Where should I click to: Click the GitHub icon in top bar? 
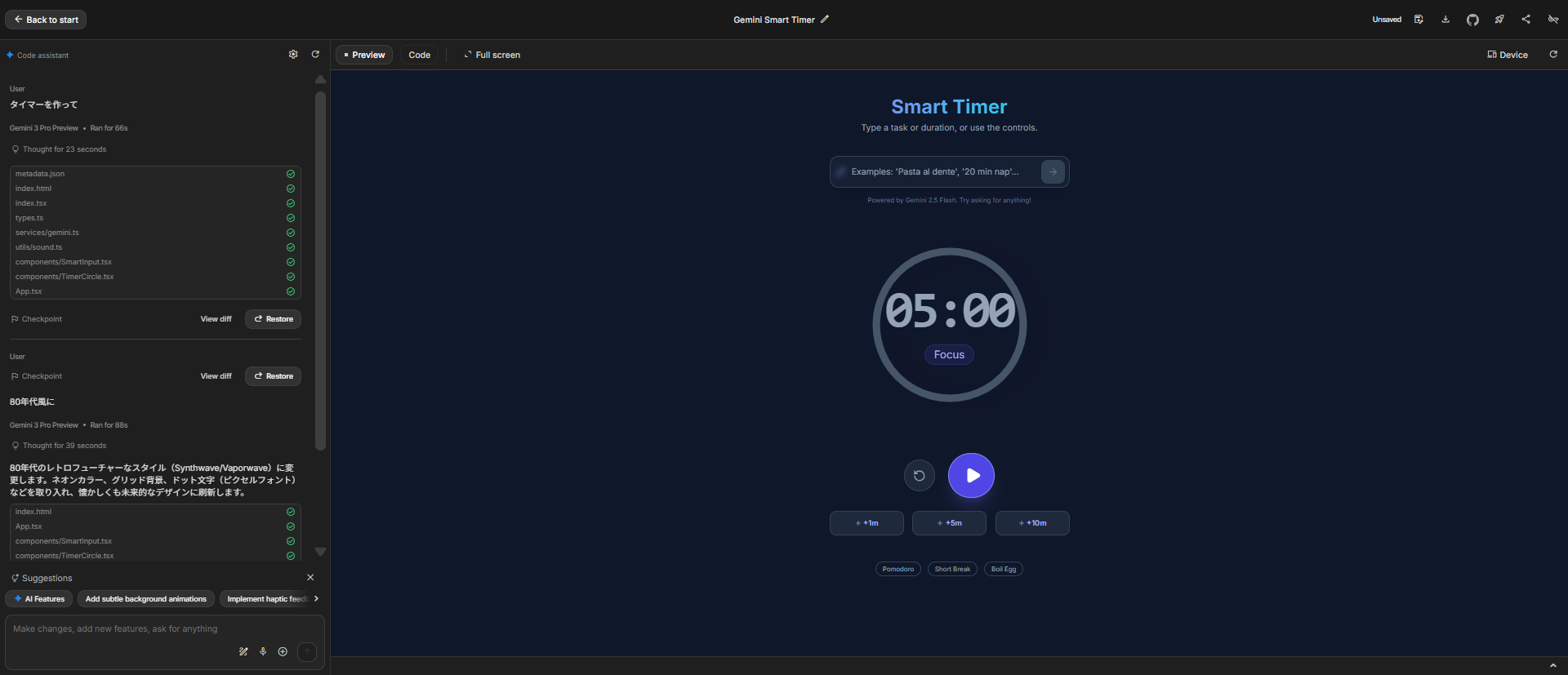[1472, 20]
